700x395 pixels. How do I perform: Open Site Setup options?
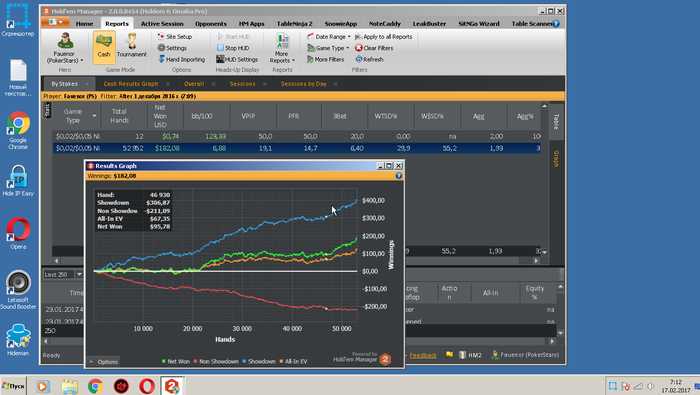point(175,37)
